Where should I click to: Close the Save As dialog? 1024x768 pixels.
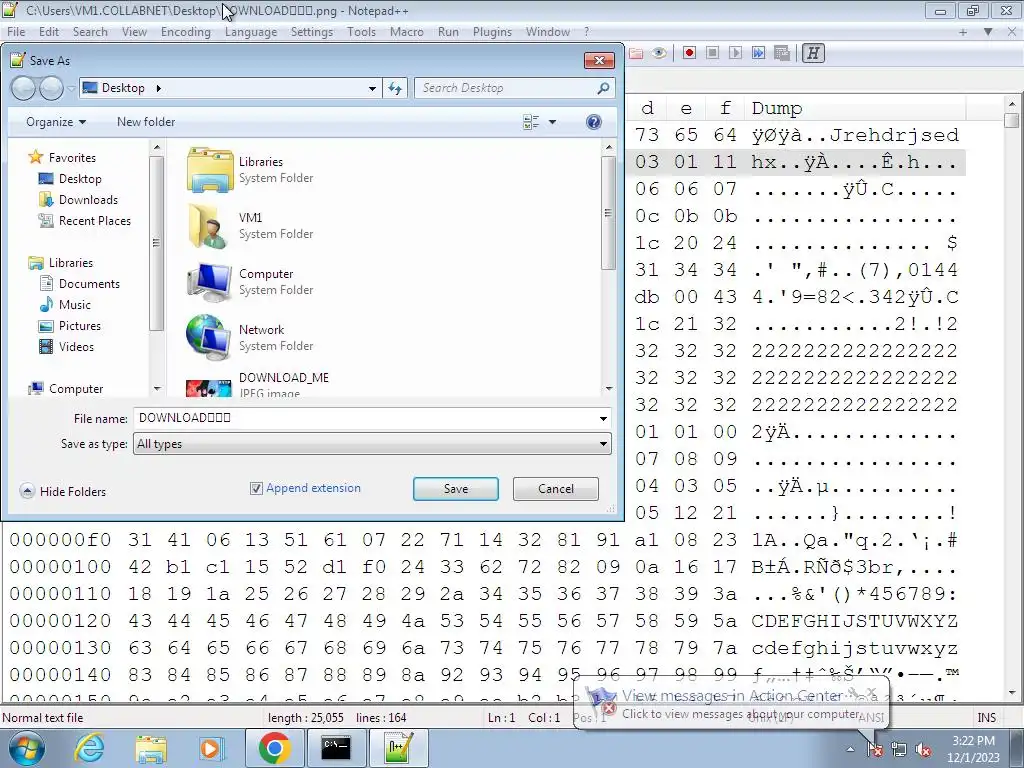click(599, 61)
